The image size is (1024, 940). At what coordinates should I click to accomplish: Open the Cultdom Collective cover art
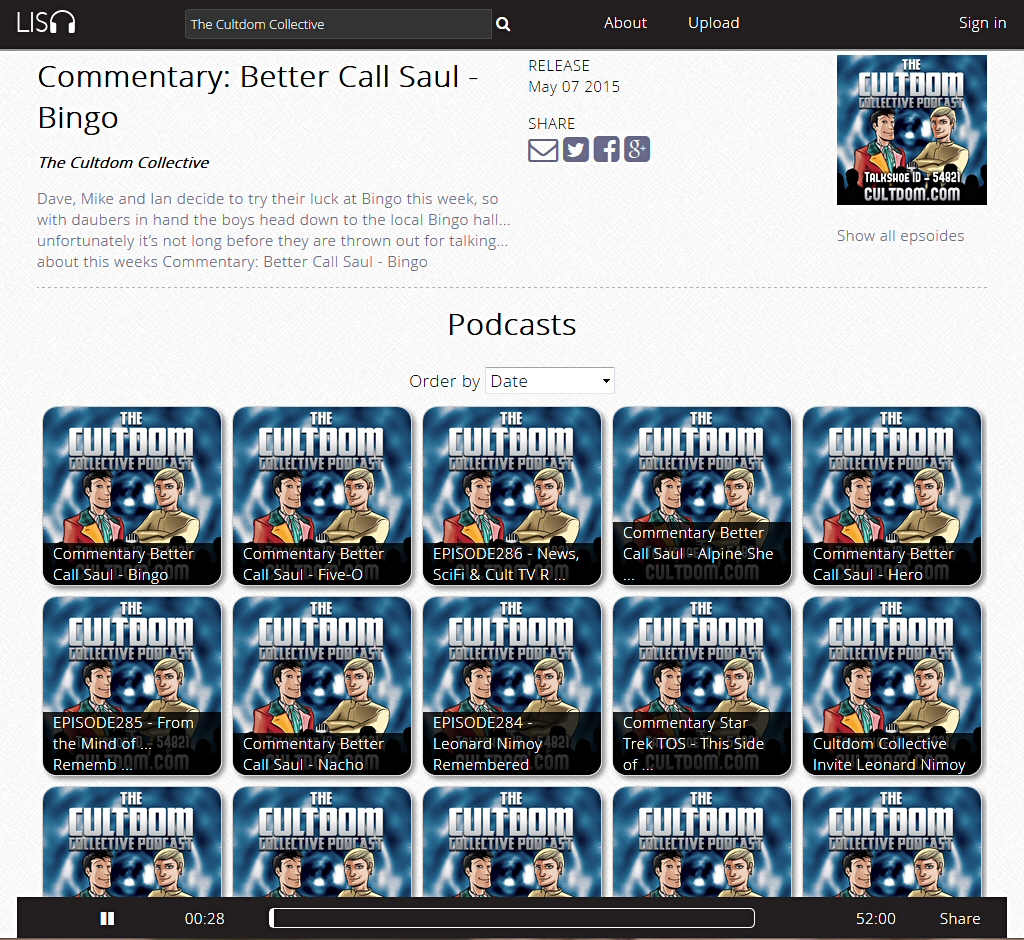click(x=911, y=130)
